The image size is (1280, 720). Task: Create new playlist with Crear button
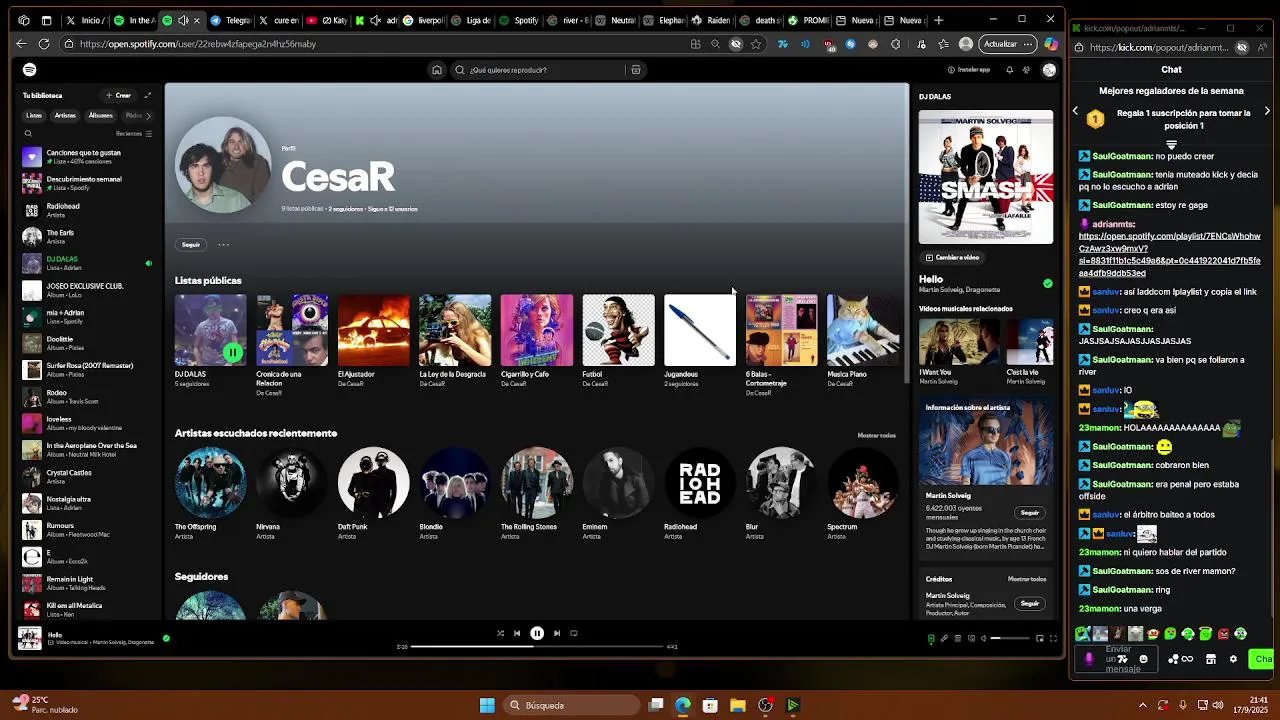pos(118,95)
